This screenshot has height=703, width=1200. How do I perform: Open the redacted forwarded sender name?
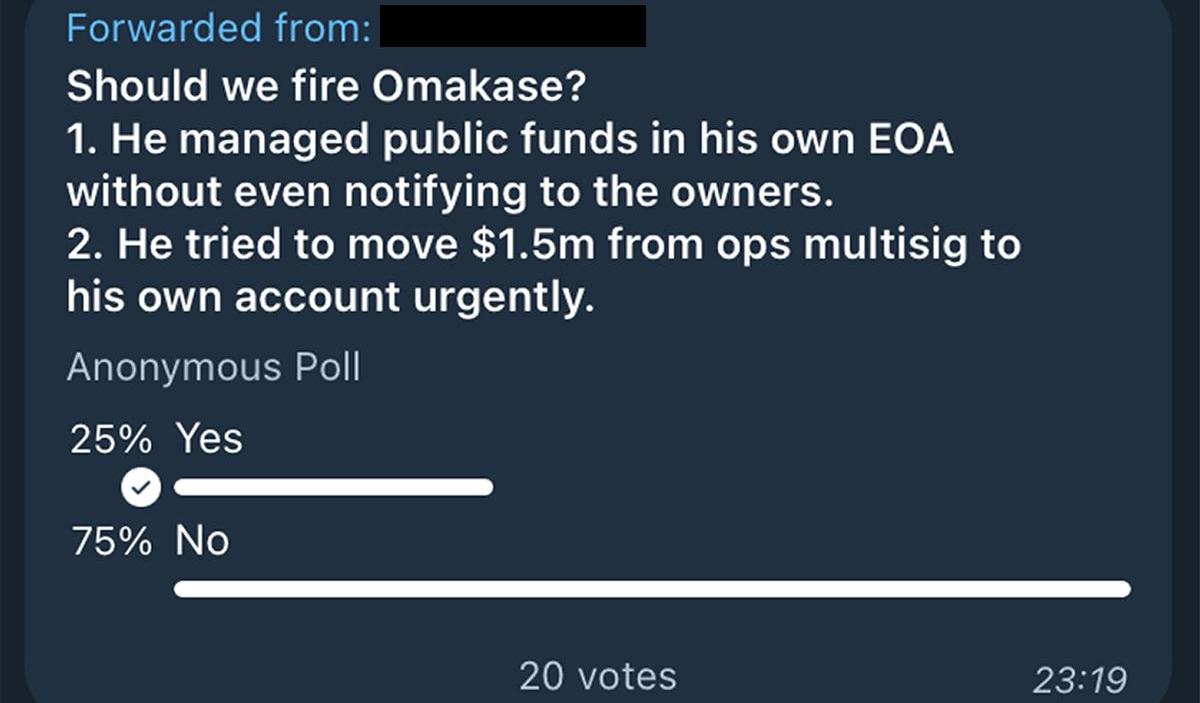pos(514,27)
